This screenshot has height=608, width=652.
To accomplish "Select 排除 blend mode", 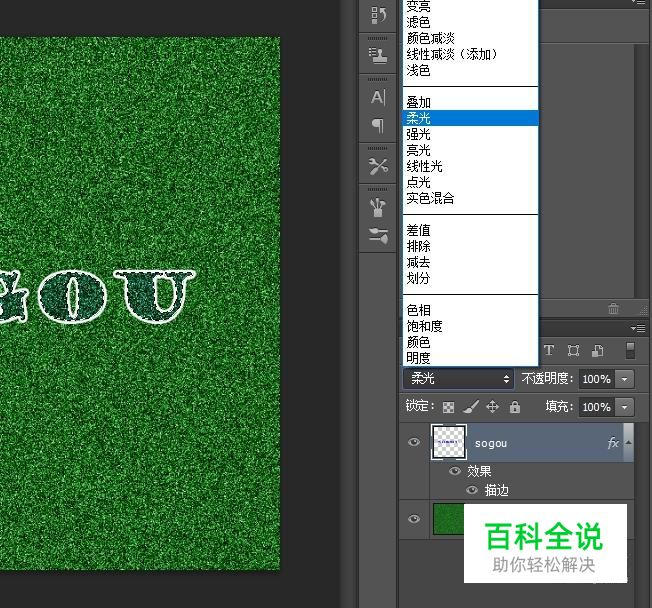I will (x=471, y=246).
